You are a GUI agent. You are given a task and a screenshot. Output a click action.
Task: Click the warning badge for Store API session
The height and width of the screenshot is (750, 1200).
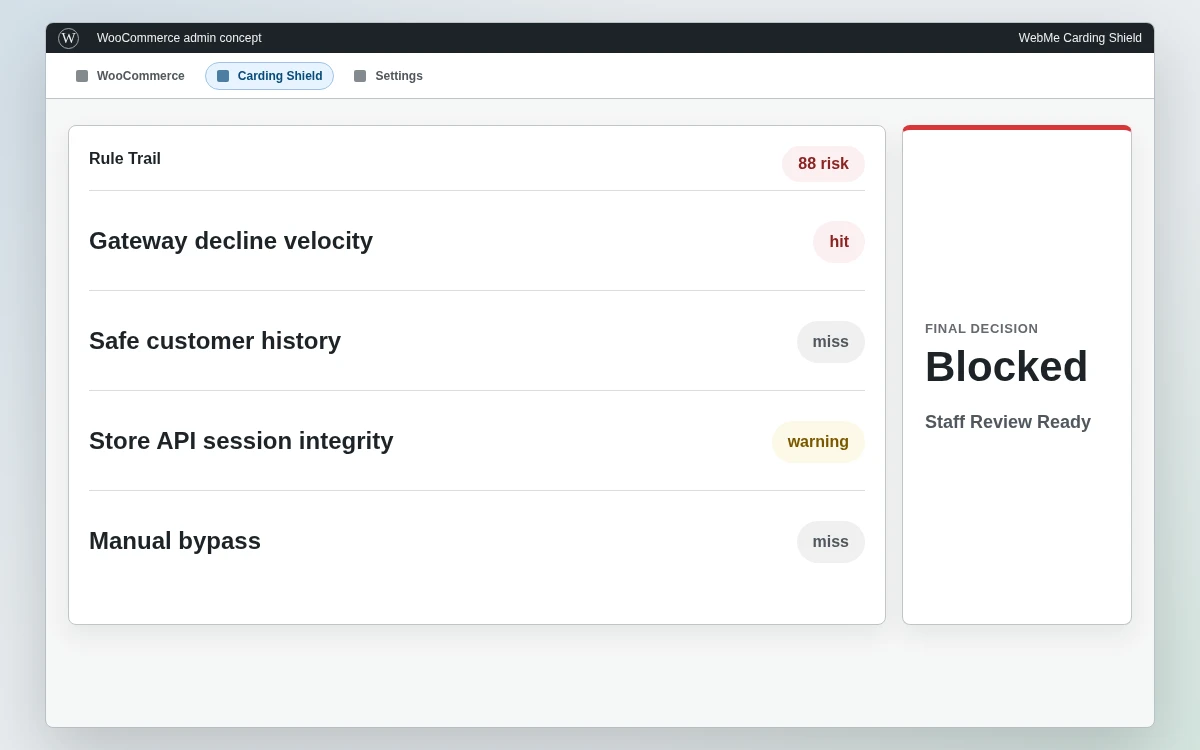click(x=818, y=442)
